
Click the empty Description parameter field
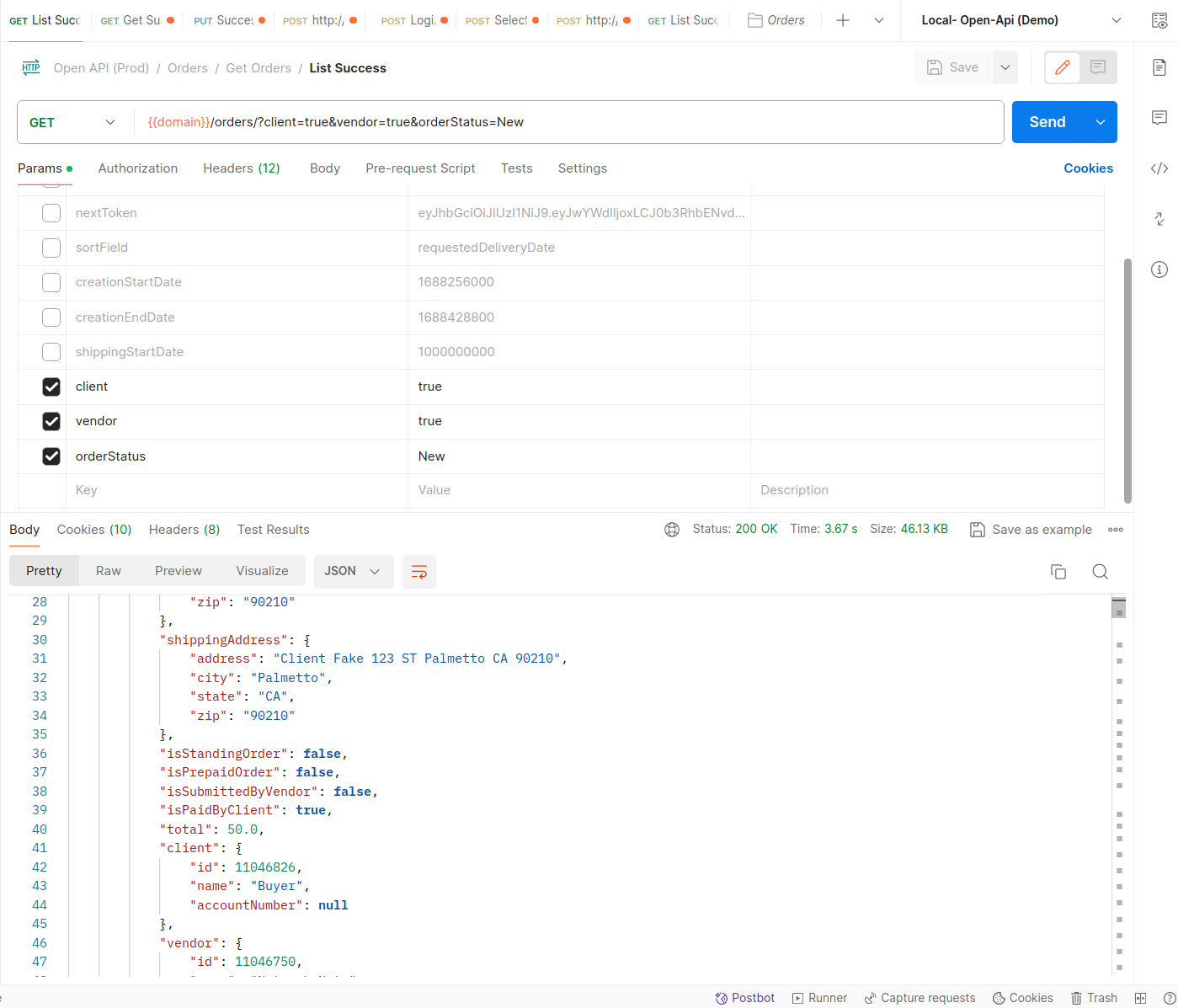(927, 490)
